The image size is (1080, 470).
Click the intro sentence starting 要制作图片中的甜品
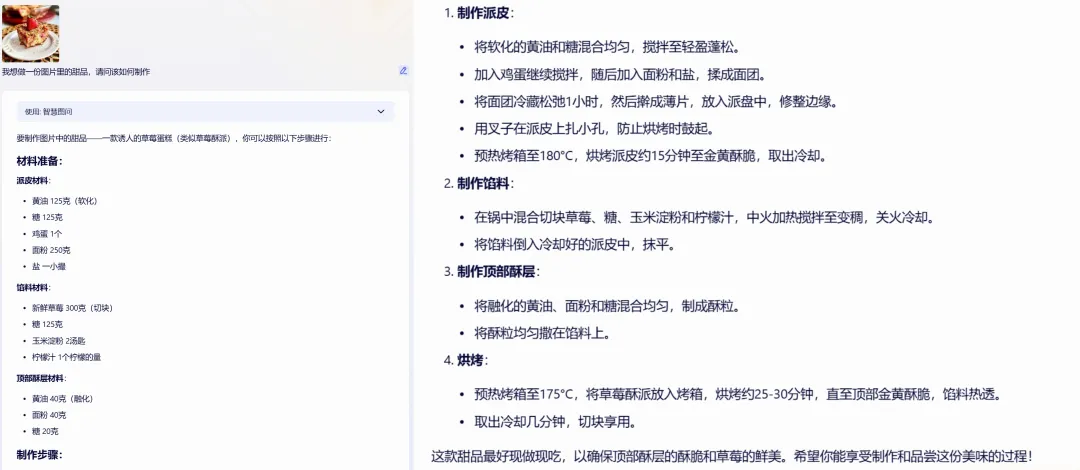click(173, 138)
